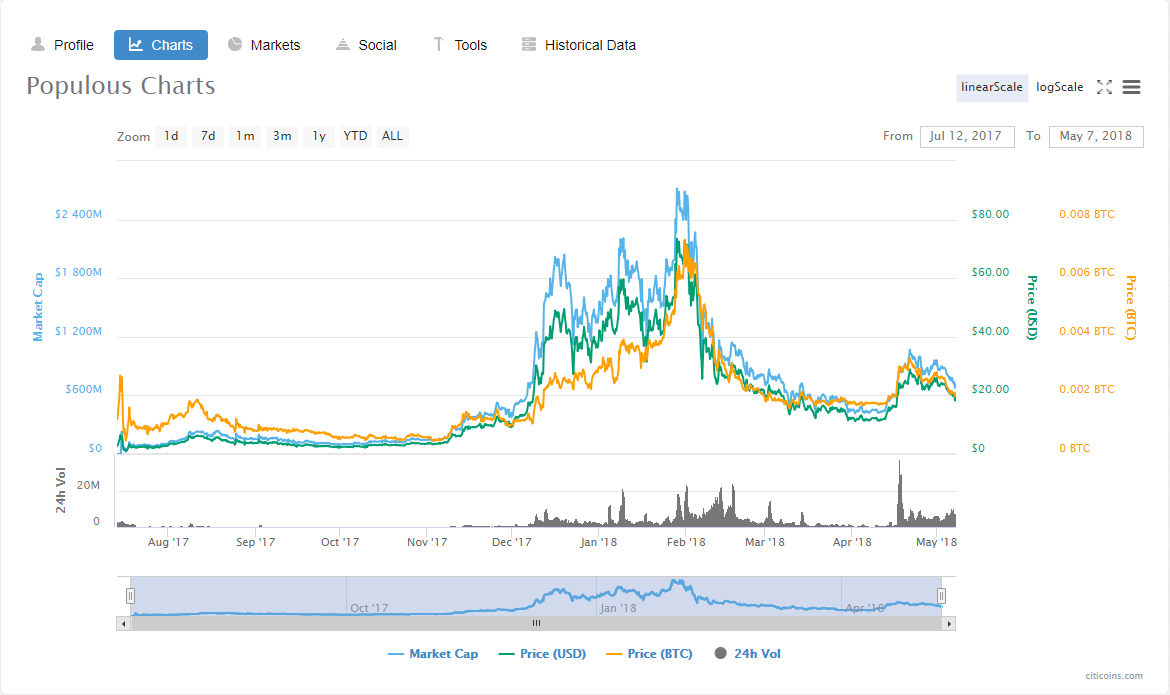Set zoom range to 3m
1170x695 pixels.
pos(282,136)
